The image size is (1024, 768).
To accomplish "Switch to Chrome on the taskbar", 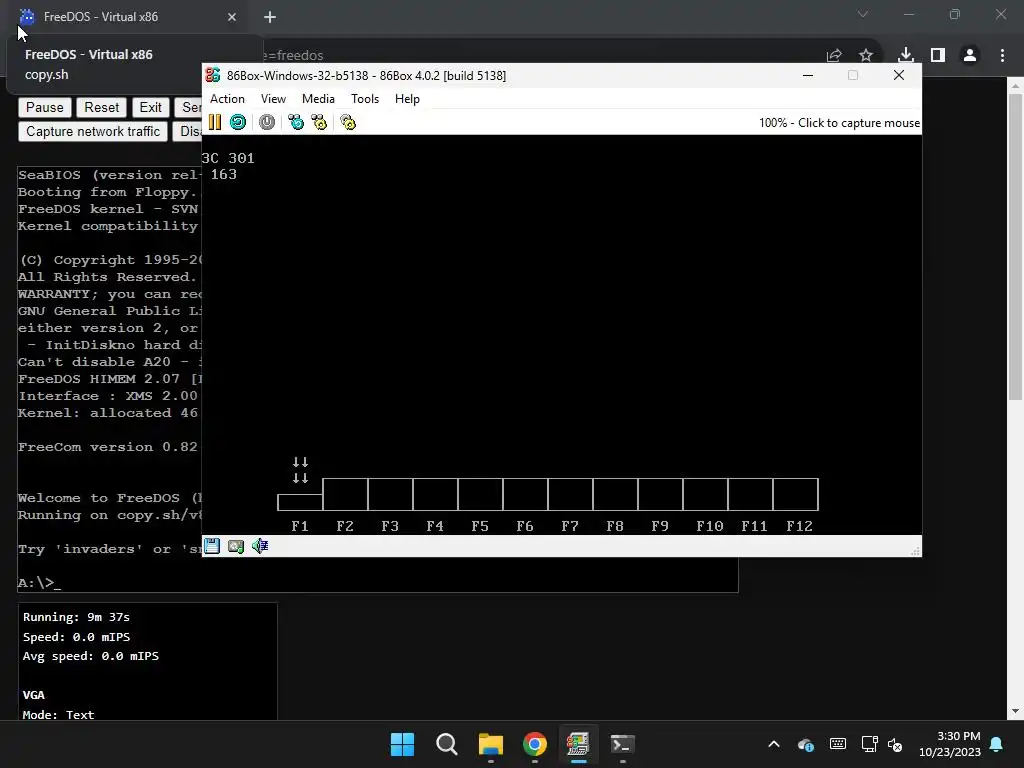I will [x=534, y=744].
